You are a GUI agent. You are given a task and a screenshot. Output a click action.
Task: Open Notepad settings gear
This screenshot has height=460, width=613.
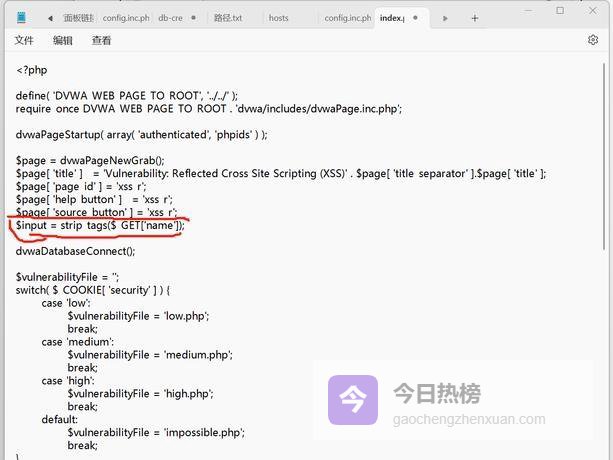(592, 40)
